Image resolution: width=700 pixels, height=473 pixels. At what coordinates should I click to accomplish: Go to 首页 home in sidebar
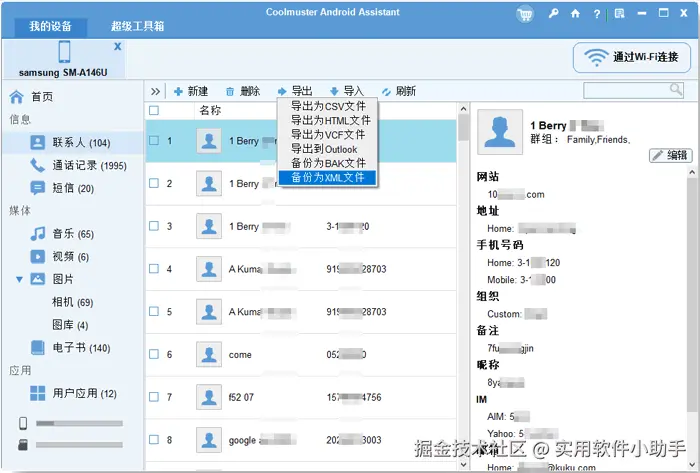pyautogui.click(x=31, y=97)
